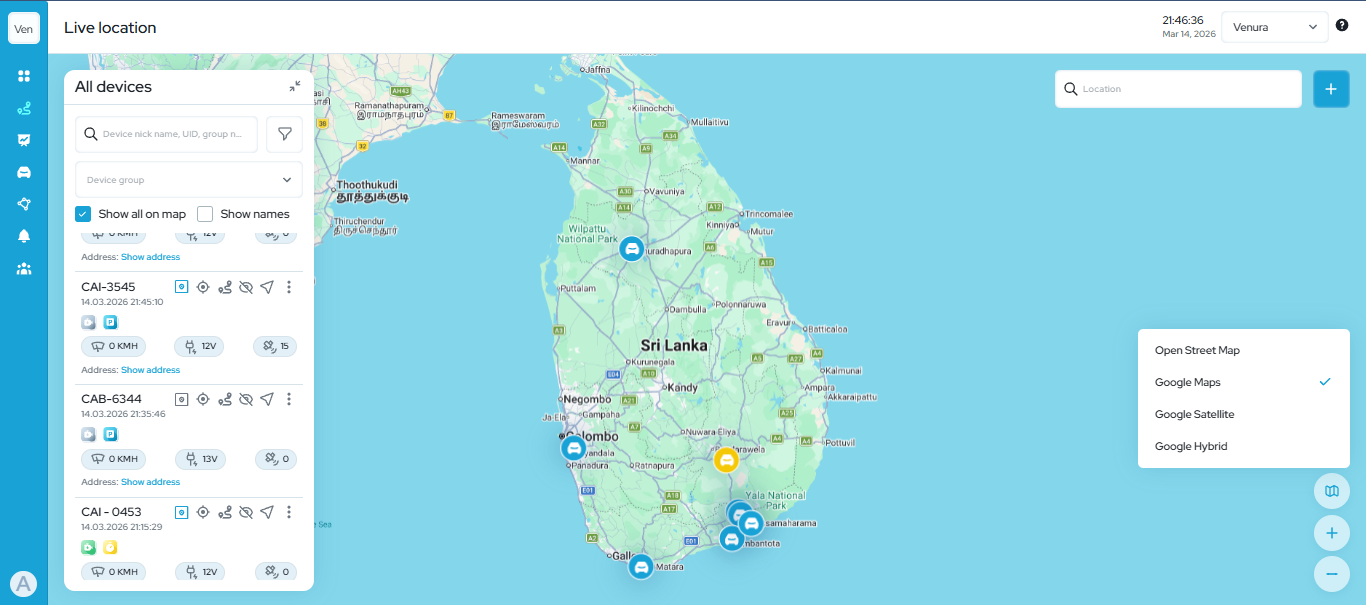Click the blue plus button beside Location search

tap(1331, 89)
